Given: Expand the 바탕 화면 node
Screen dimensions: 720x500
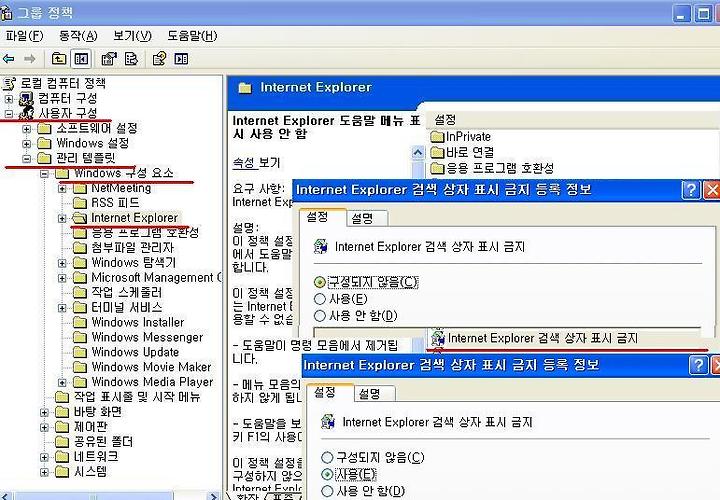Looking at the screenshot, I should [44, 412].
